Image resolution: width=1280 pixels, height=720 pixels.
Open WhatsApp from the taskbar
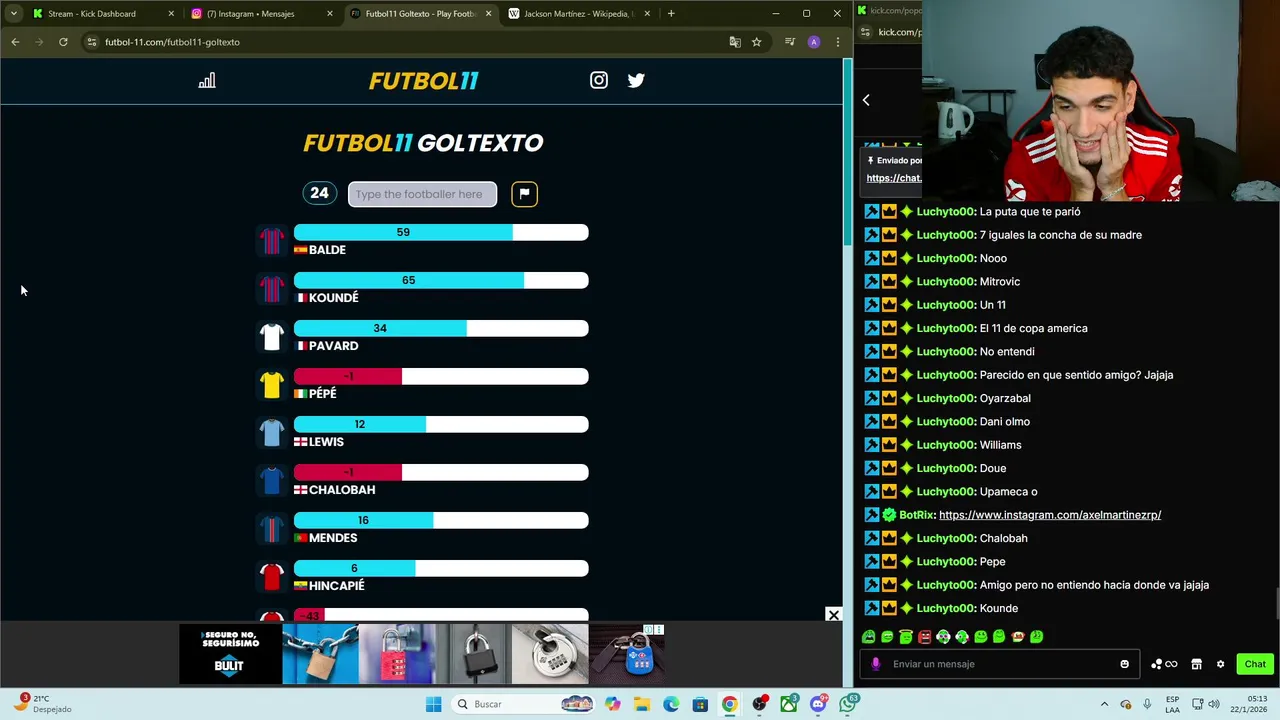[848, 704]
